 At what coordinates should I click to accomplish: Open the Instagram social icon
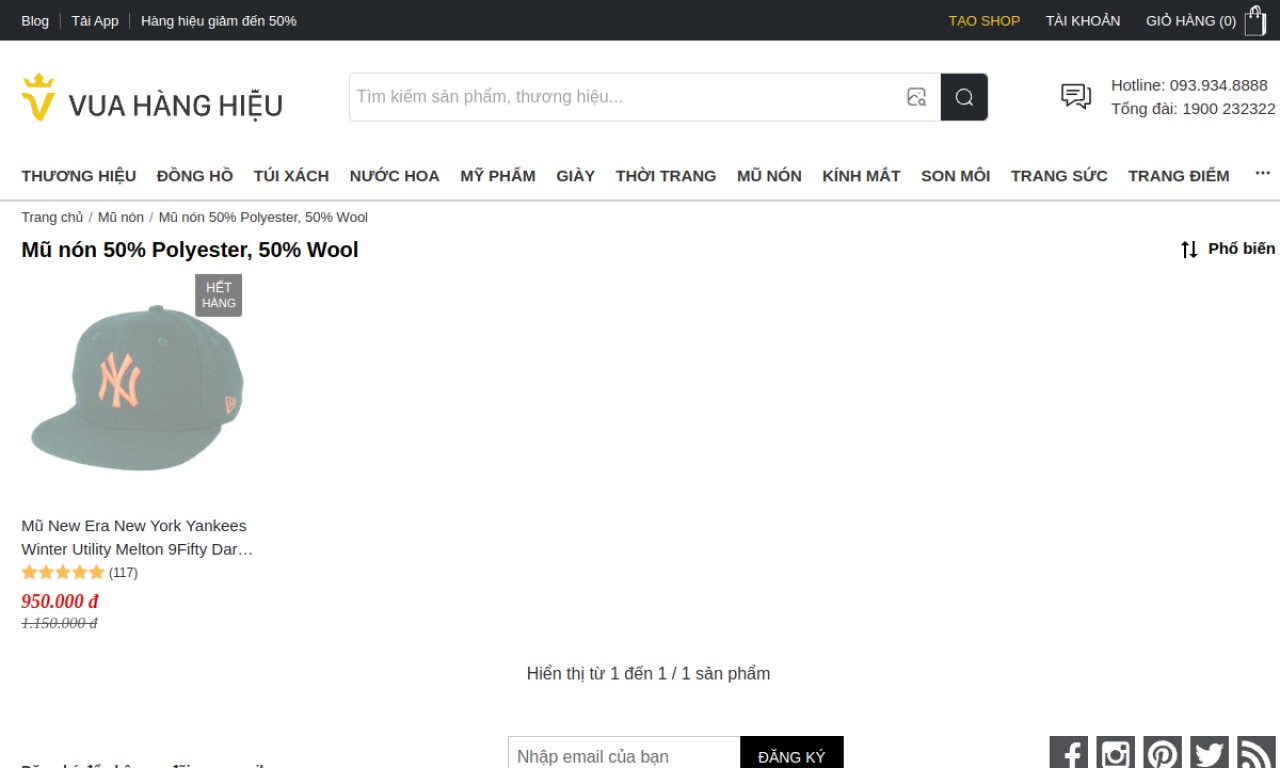pos(1115,753)
